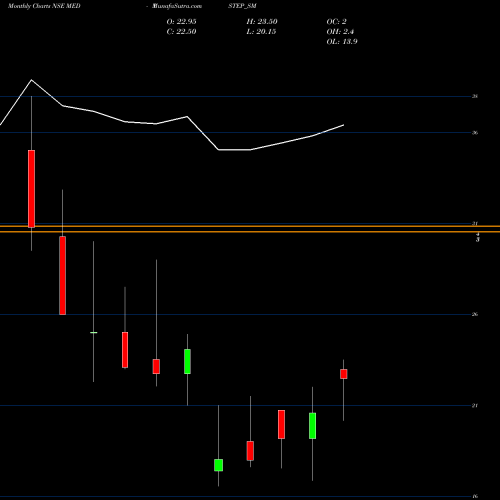This screenshot has width=500, height=500.
Task: Click the "OL: 13.9" reading
Action: point(342,42)
